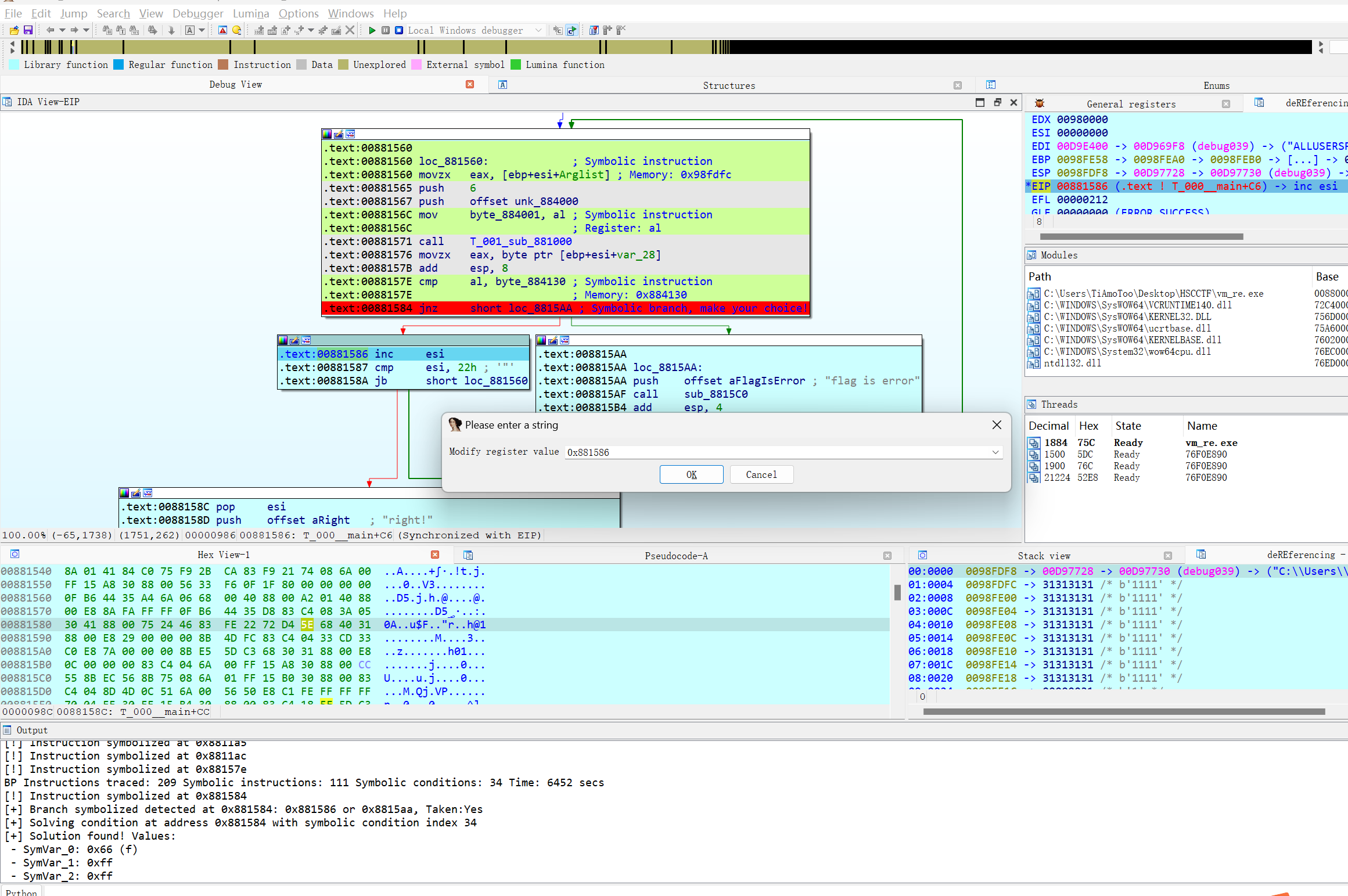Start the process with green play
Screen dimensions: 1348x896
[x=372, y=30]
